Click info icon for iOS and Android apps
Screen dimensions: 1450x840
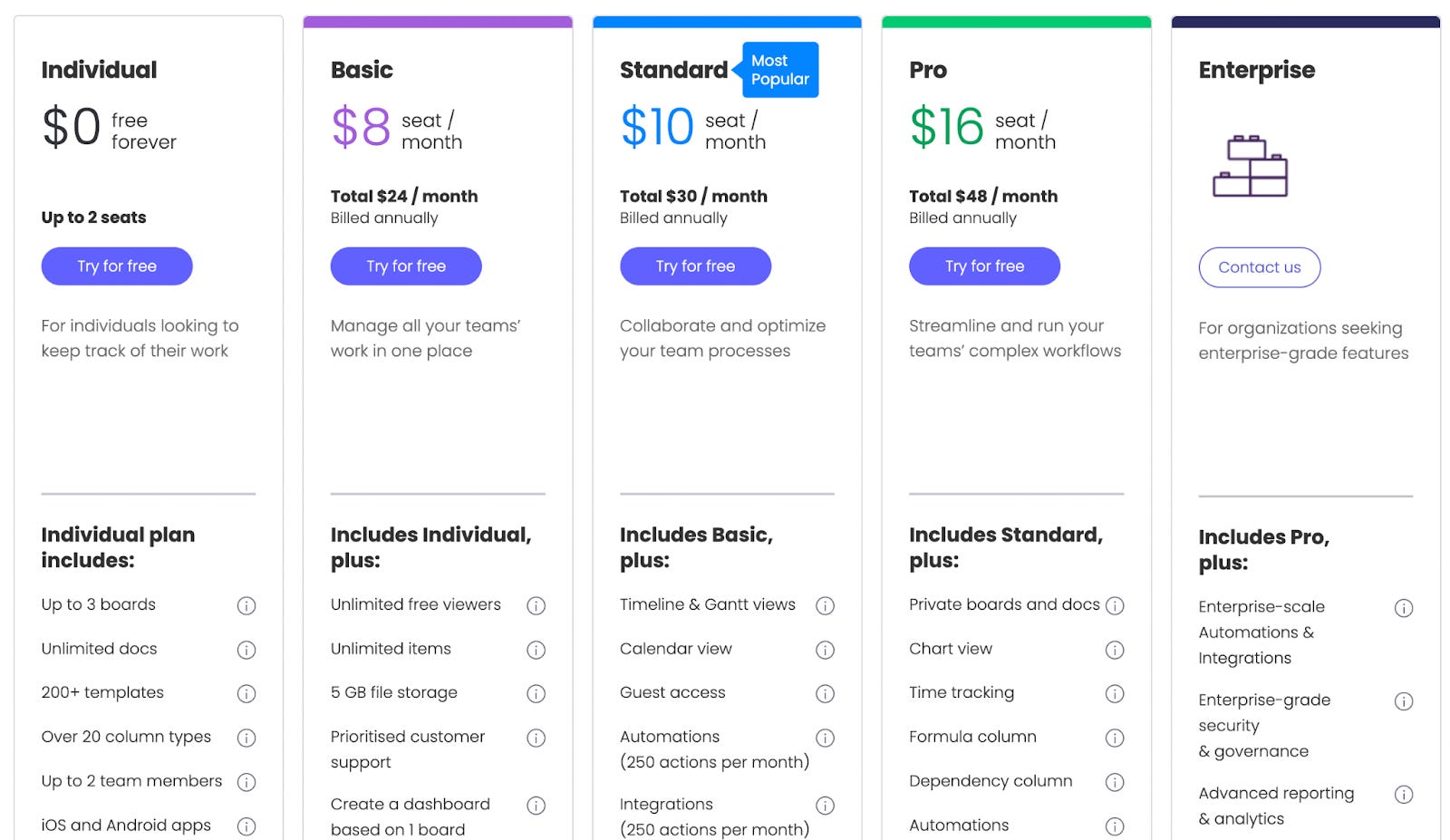246,826
